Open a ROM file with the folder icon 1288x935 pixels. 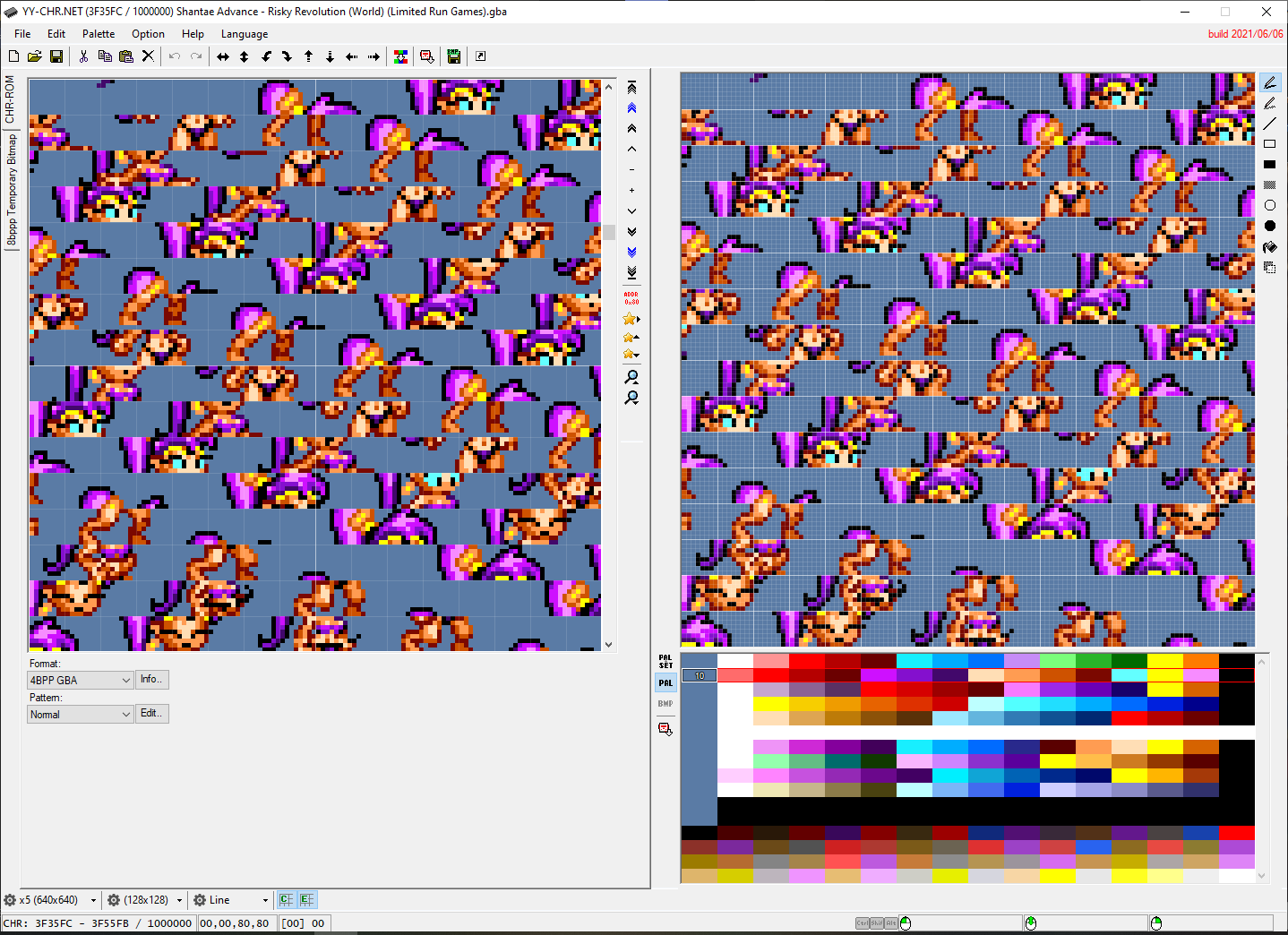(x=34, y=56)
